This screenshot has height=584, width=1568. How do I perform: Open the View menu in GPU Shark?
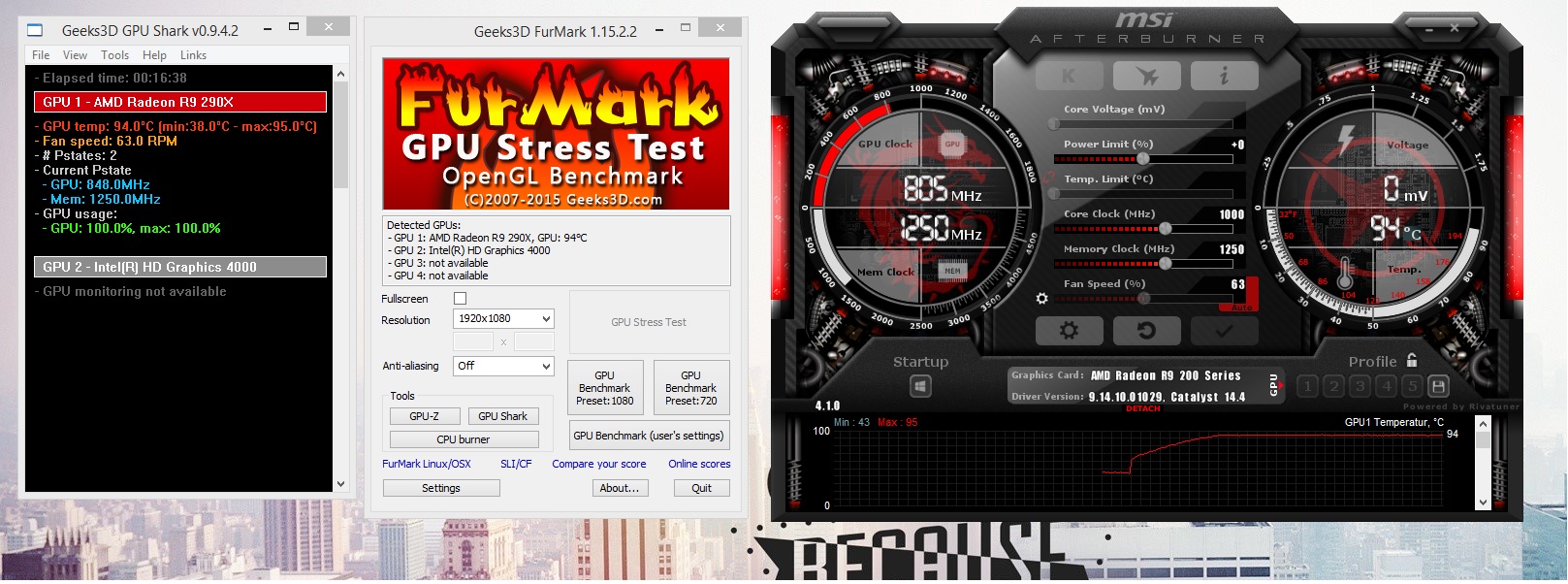pyautogui.click(x=75, y=55)
